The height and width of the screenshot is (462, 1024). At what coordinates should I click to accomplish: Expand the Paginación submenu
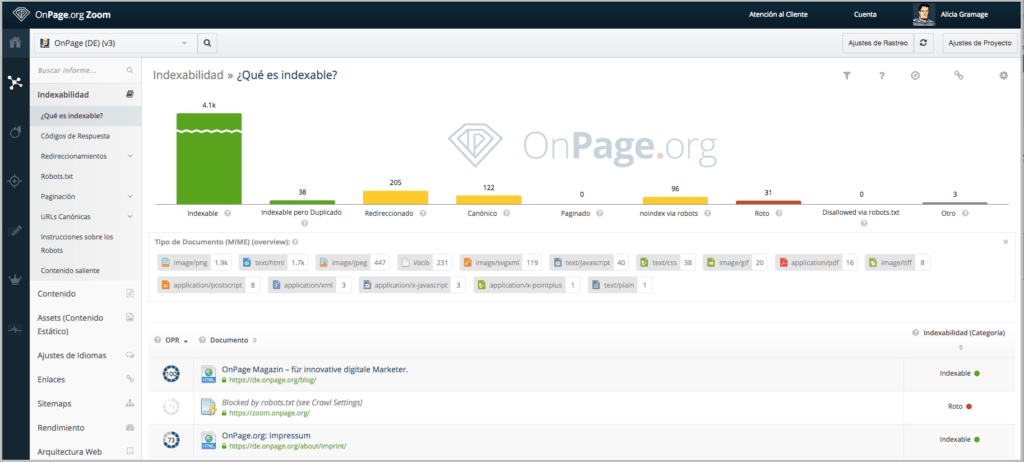coord(130,196)
